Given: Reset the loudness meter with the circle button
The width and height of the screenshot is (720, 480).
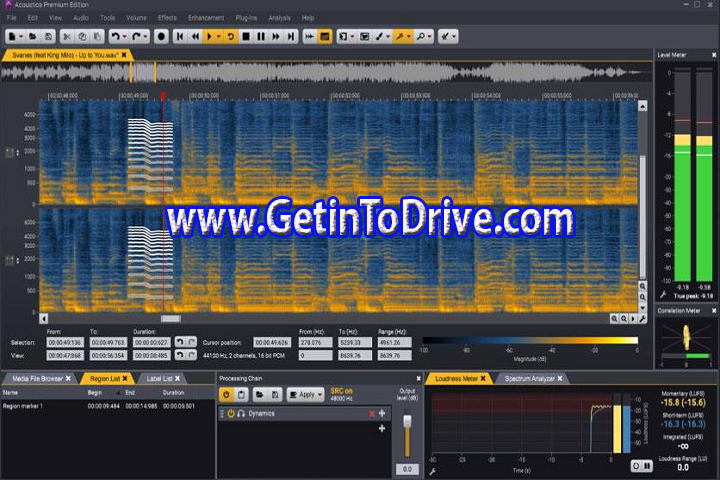Looking at the screenshot, I should tap(636, 466).
